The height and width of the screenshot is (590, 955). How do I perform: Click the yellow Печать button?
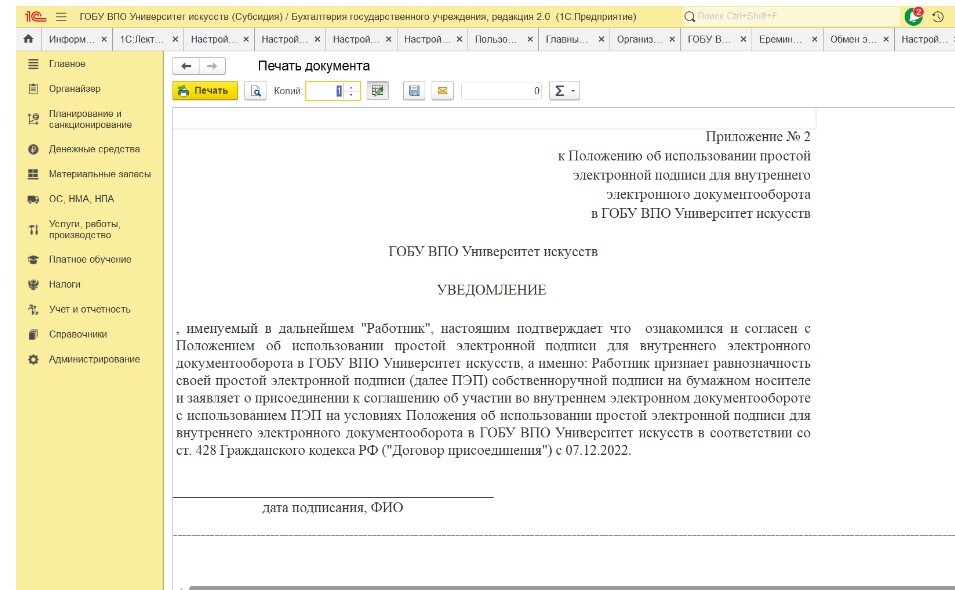[x=205, y=91]
